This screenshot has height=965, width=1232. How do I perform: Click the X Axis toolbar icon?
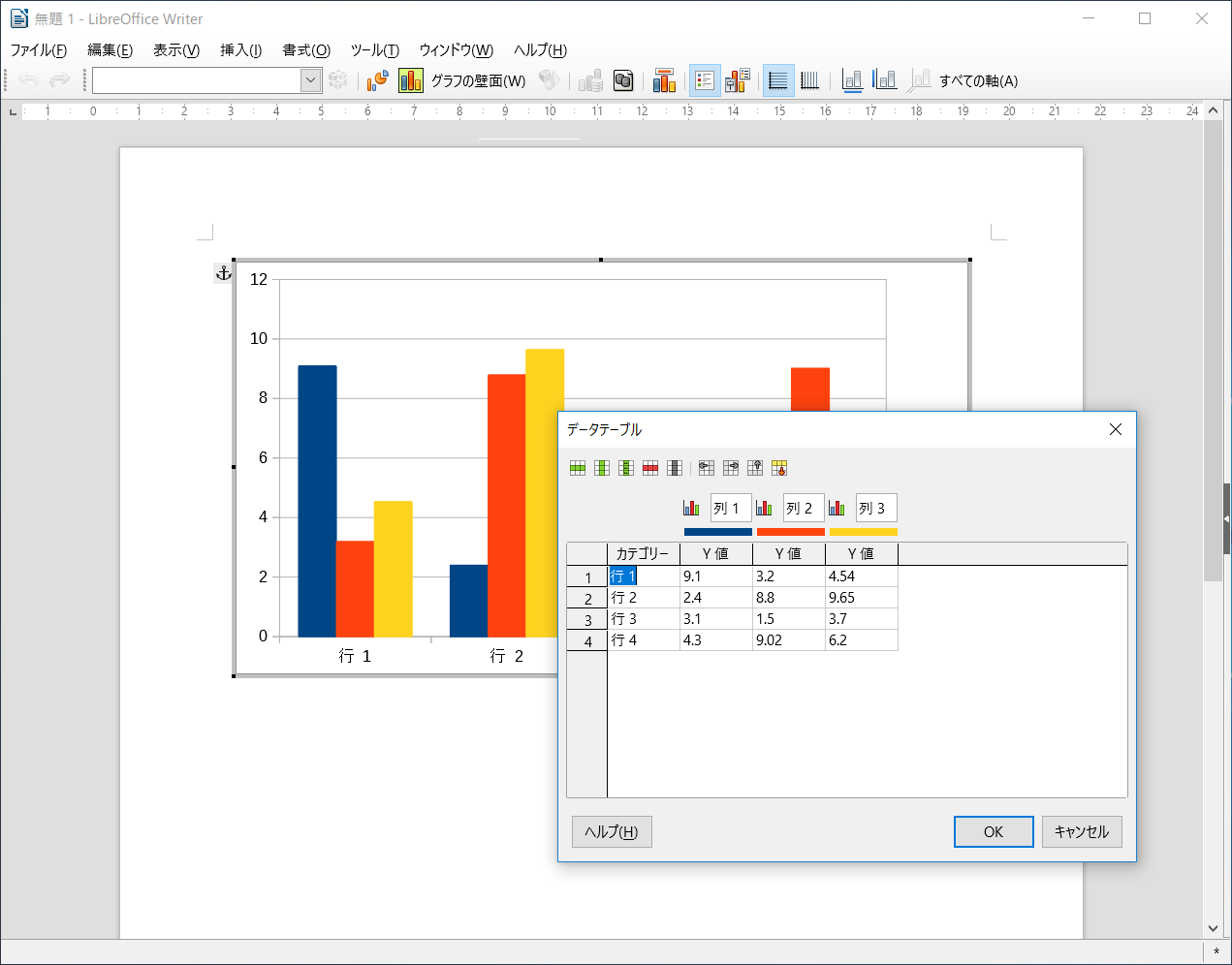pyautogui.click(x=852, y=80)
